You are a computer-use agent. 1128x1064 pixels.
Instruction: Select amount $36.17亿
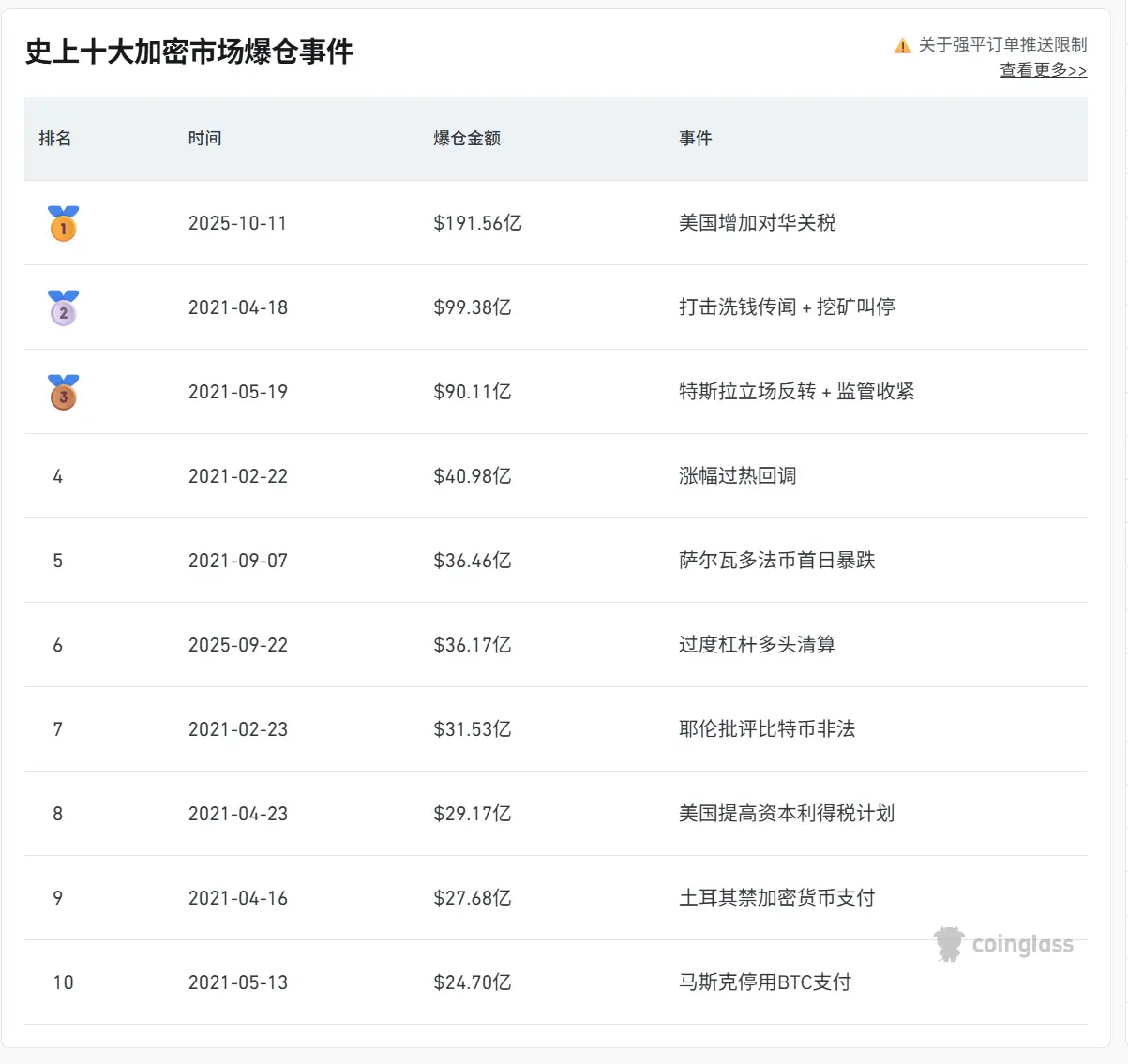click(x=473, y=645)
